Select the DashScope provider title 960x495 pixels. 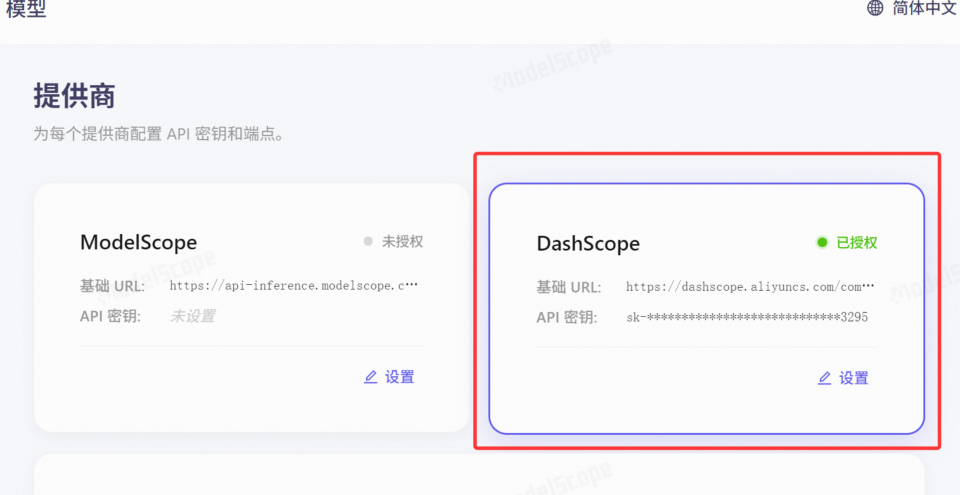[x=588, y=244]
